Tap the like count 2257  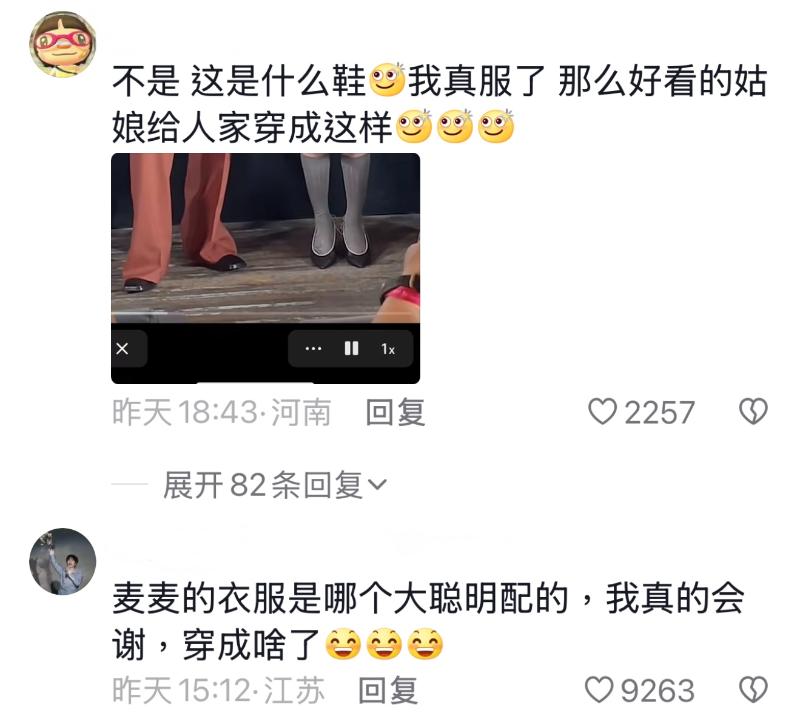pos(660,412)
